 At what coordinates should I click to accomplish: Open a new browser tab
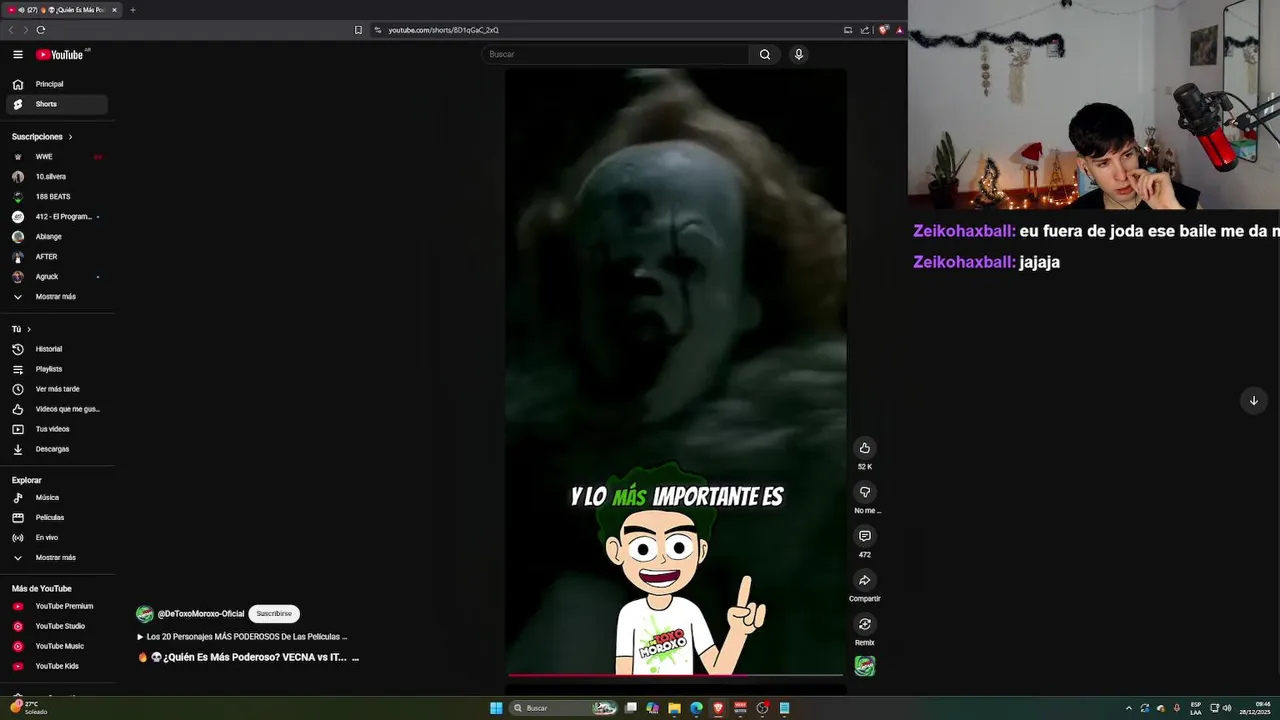(x=133, y=10)
